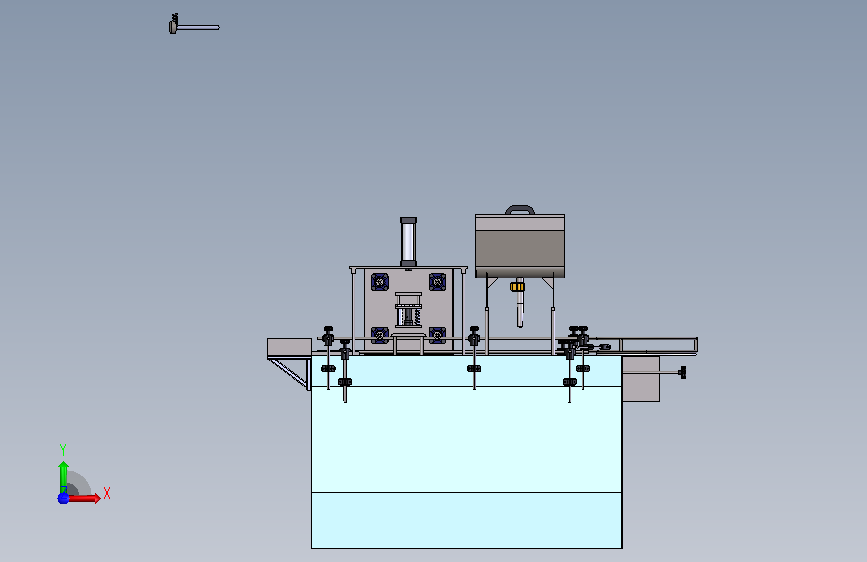The width and height of the screenshot is (867, 562).
Task: Click the blue Z axis ball of the triad
Action: 63,498
